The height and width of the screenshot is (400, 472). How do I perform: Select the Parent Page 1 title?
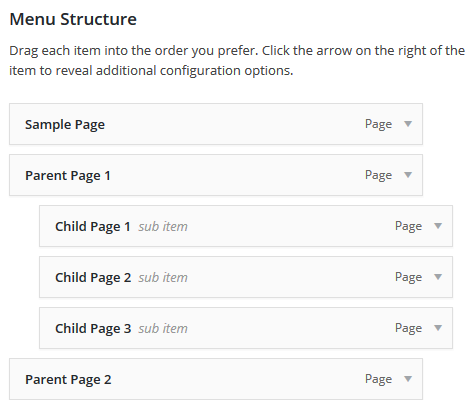(x=68, y=176)
